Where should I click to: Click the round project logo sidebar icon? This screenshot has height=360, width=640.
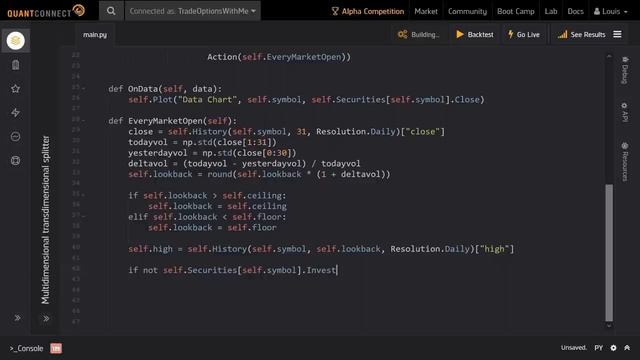click(x=16, y=40)
